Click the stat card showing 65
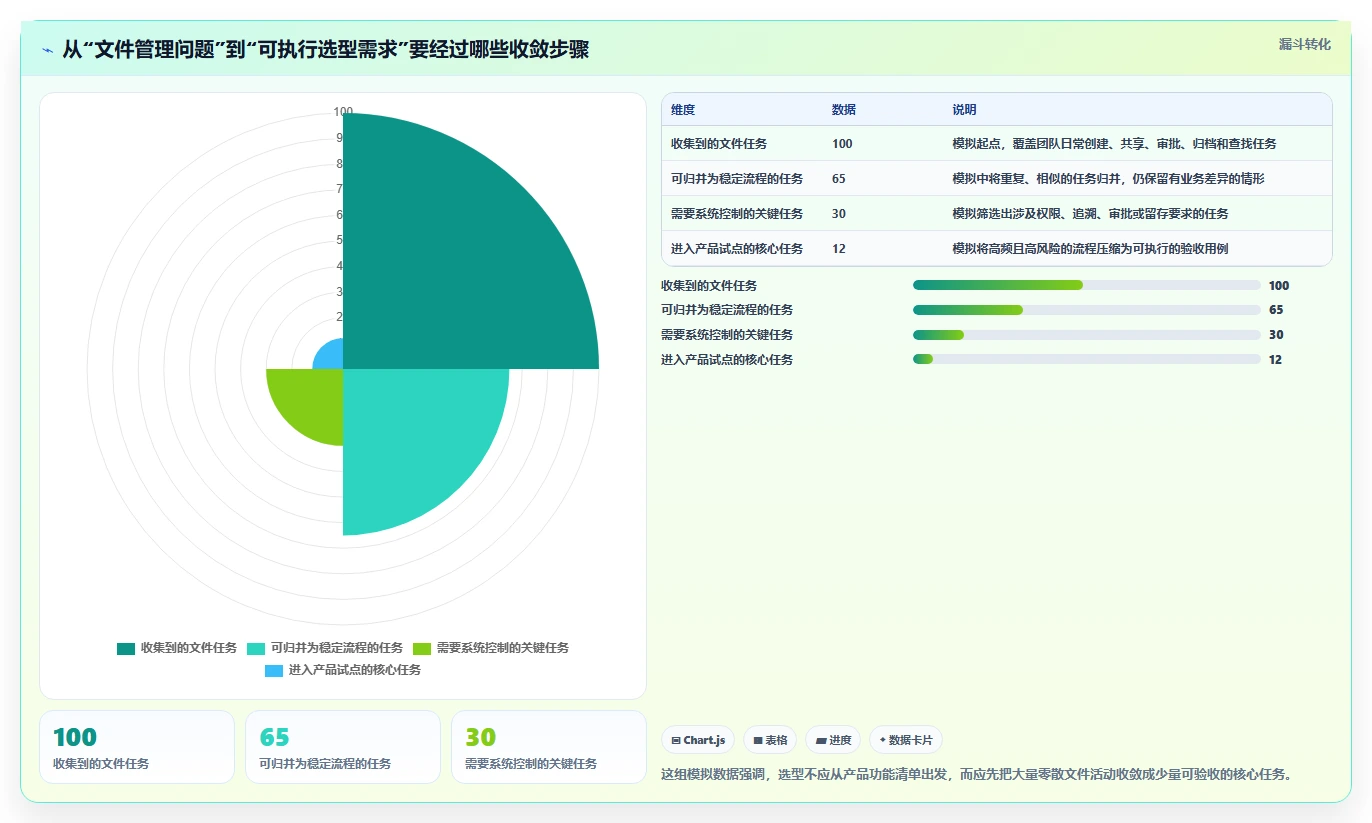 point(343,747)
